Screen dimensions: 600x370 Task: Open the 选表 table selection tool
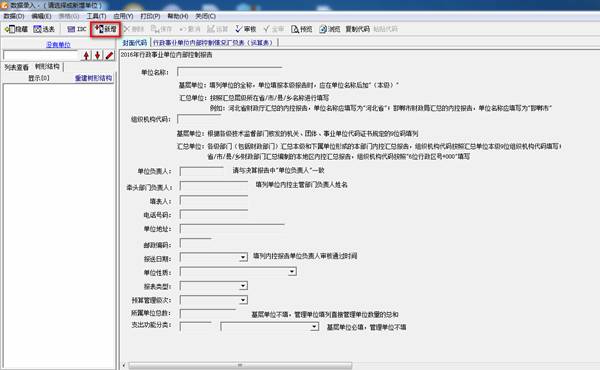44,29
